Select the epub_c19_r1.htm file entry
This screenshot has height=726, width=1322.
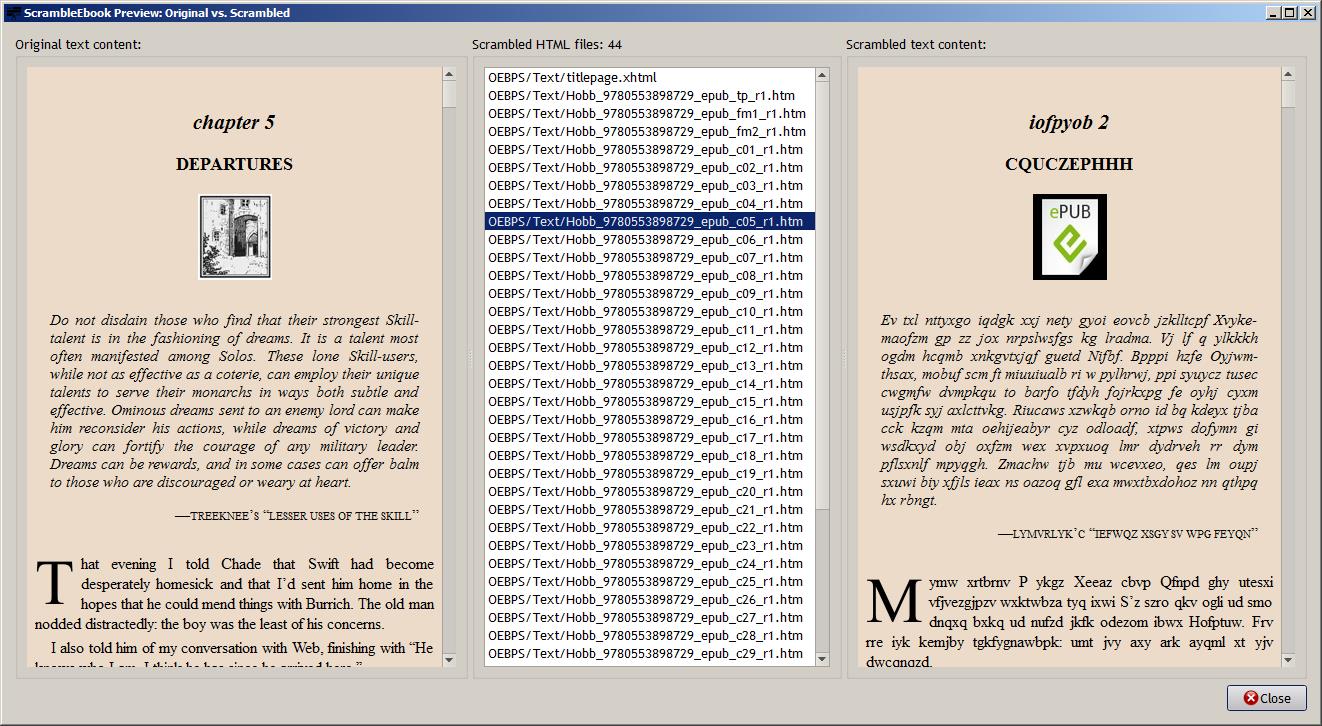click(650, 473)
